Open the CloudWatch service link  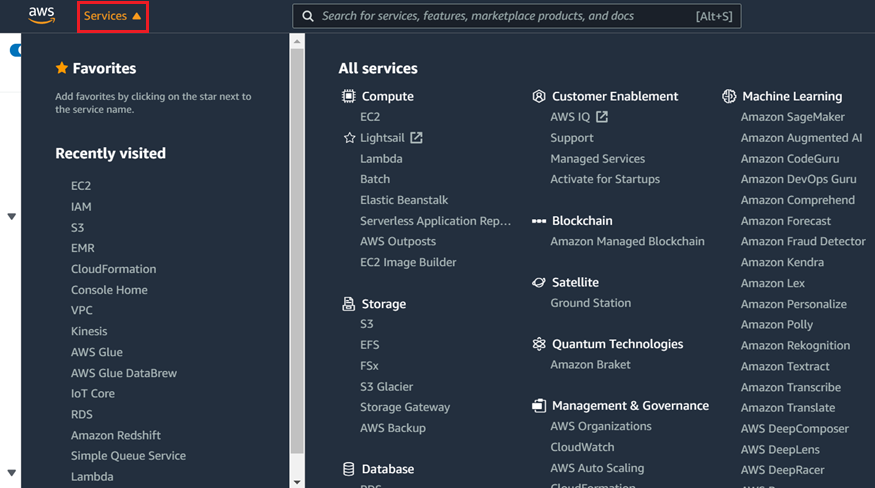[582, 447]
